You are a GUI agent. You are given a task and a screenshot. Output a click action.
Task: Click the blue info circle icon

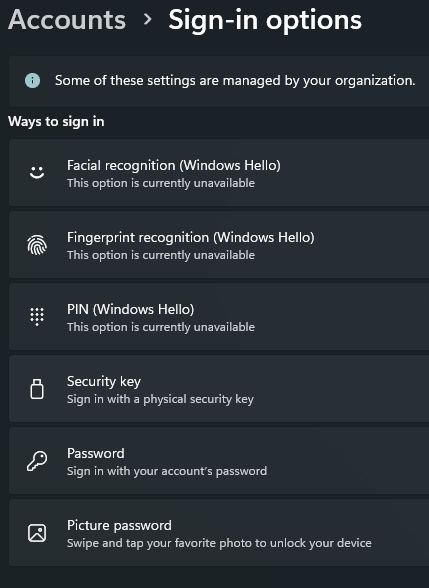33,81
